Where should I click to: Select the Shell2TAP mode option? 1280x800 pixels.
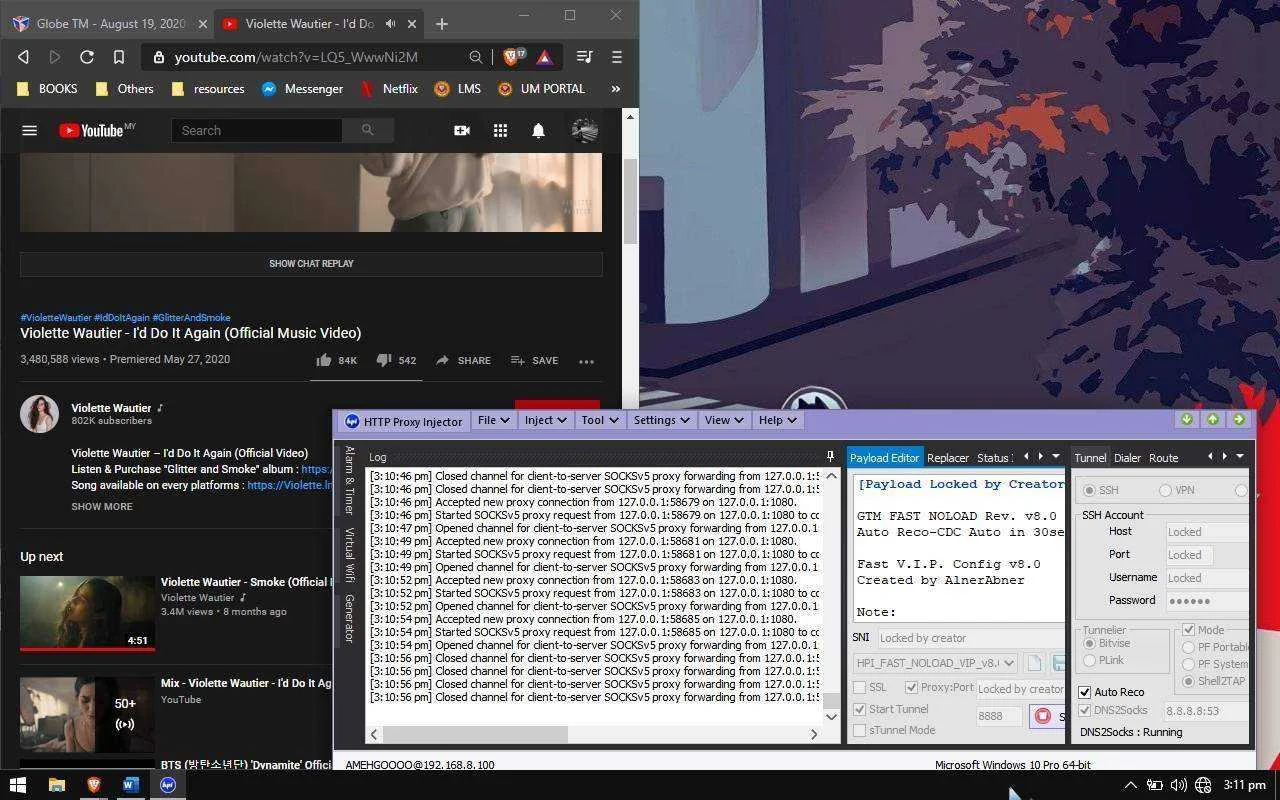coord(1188,681)
